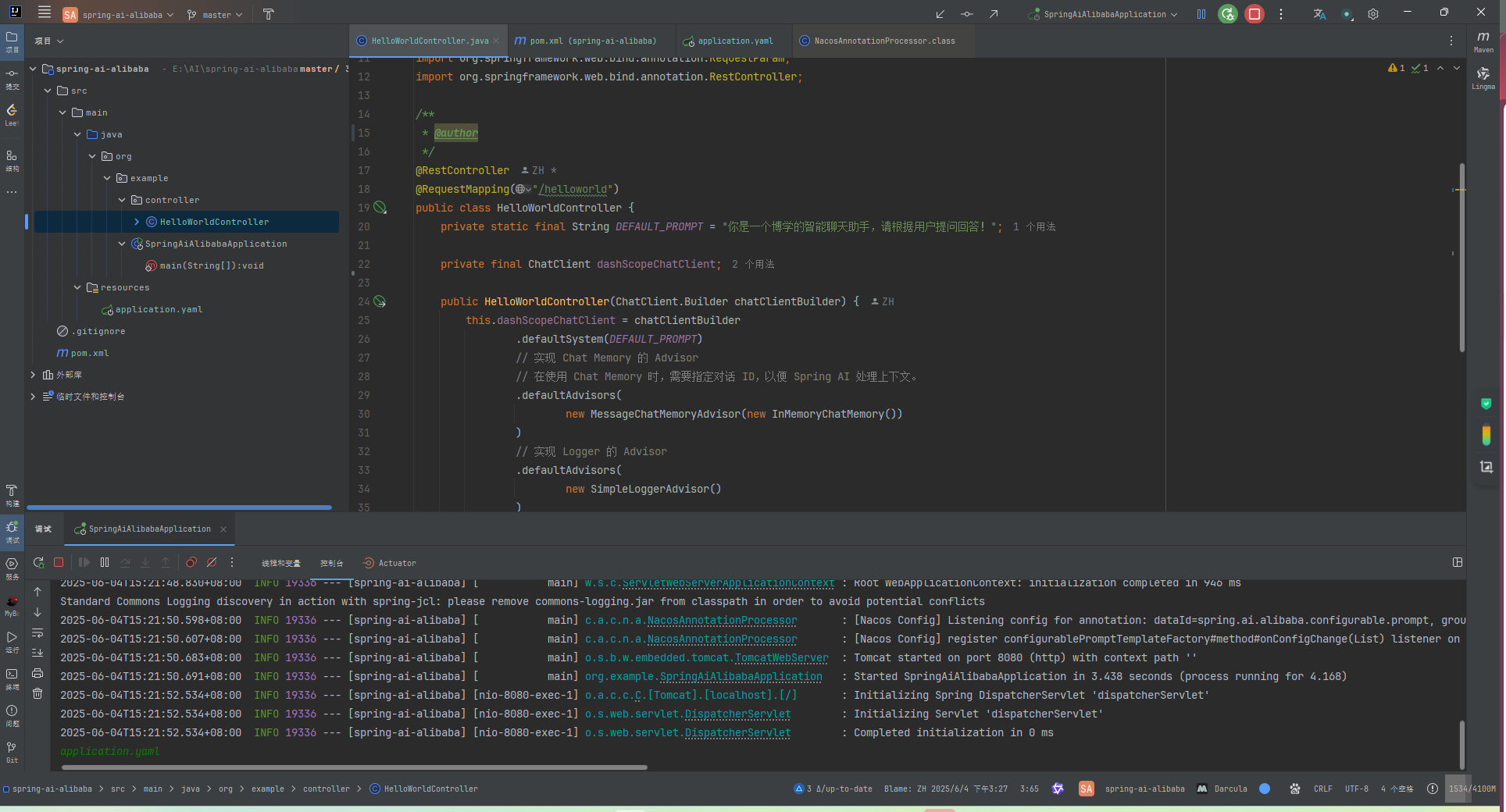Image resolution: width=1506 pixels, height=812 pixels.
Task: Click application.yaml link at console bottom
Action: click(x=110, y=751)
